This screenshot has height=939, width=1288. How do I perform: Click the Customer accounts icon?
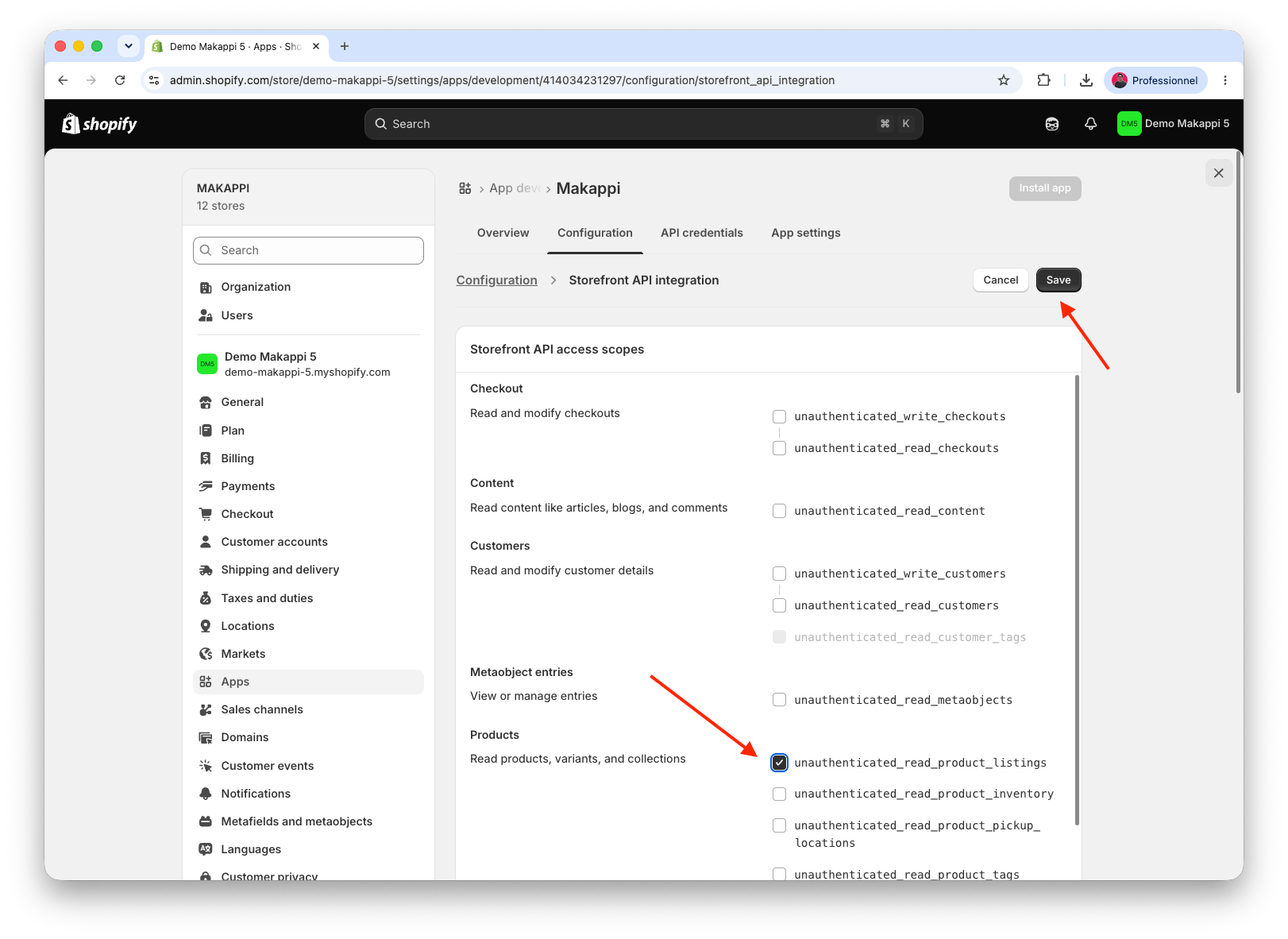point(206,542)
